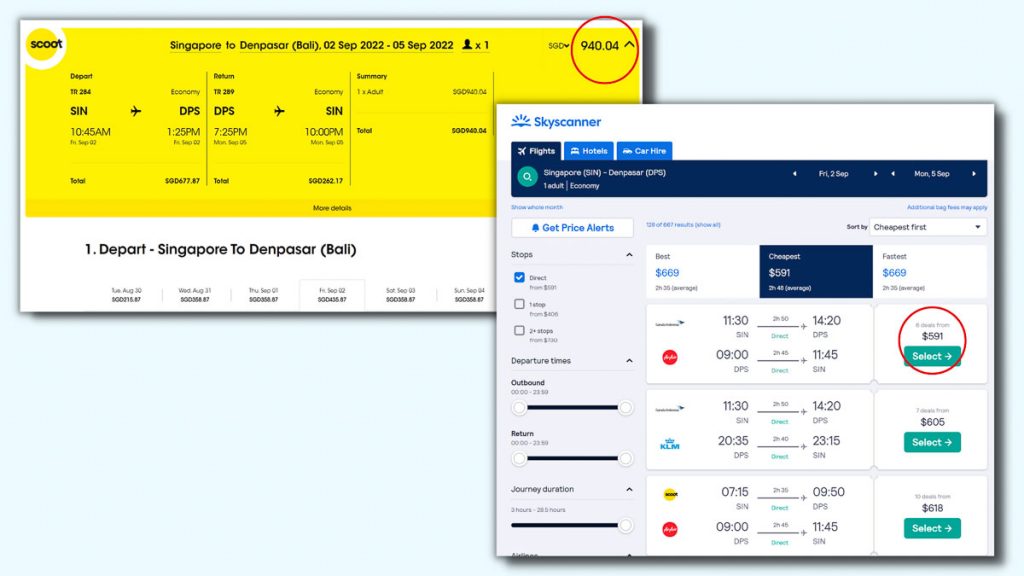Collapse the Journey duration filter section
Screen dimensions: 1024x576
coord(629,489)
